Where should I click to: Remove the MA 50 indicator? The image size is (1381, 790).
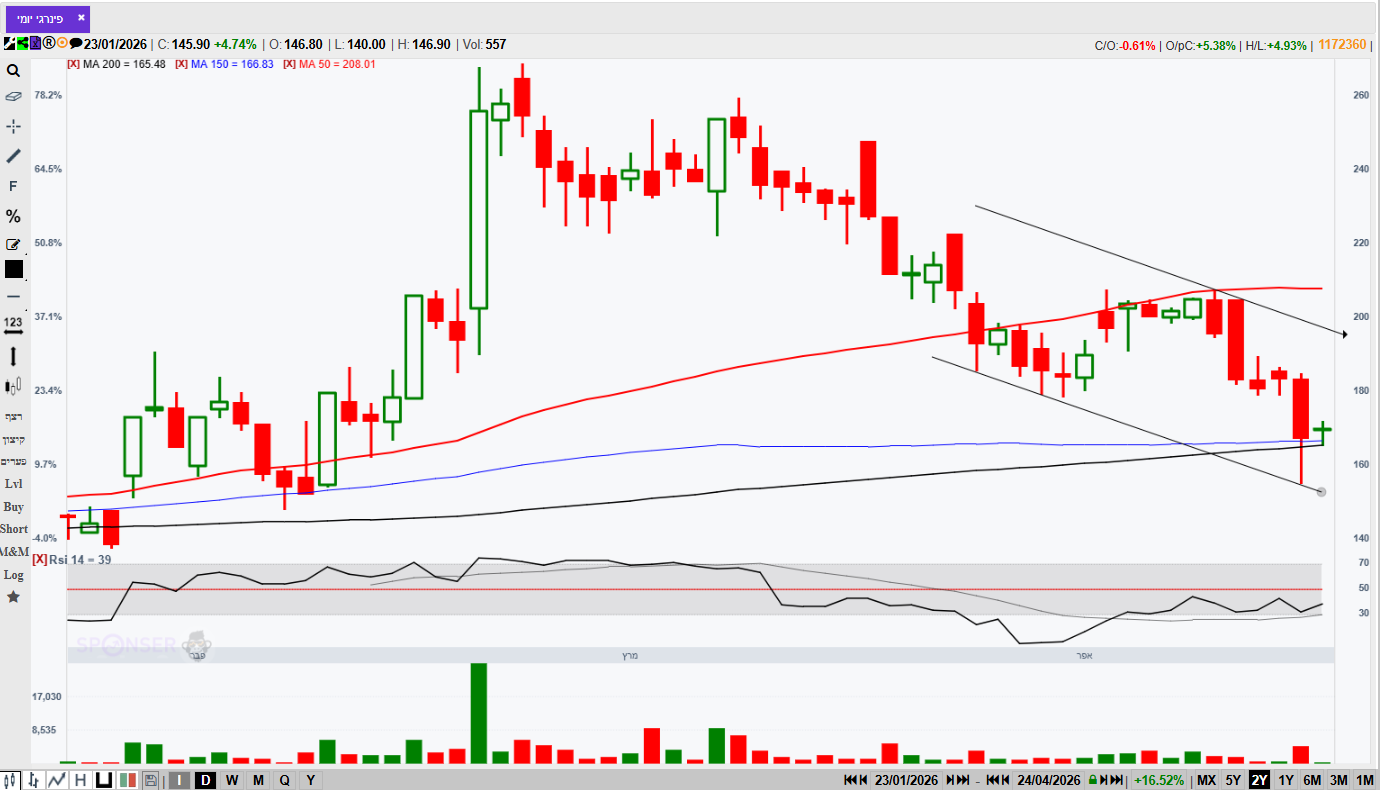289,64
